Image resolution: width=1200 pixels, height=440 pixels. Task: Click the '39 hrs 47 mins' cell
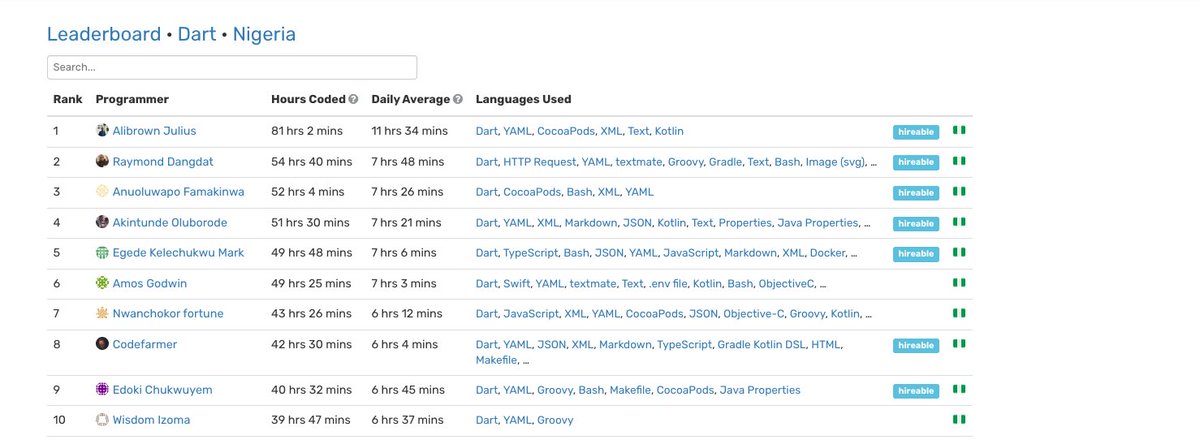[311, 420]
